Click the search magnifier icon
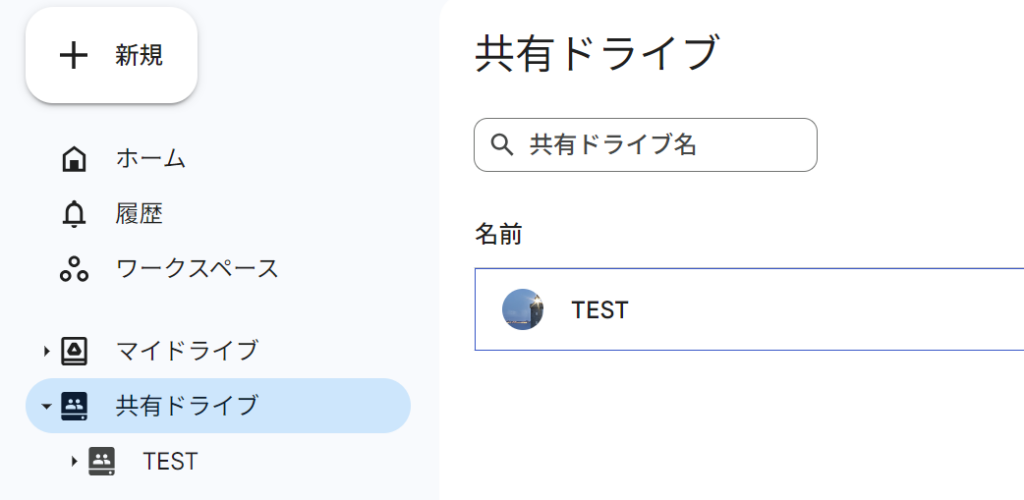Viewport: 1024px width, 500px height. coord(502,145)
